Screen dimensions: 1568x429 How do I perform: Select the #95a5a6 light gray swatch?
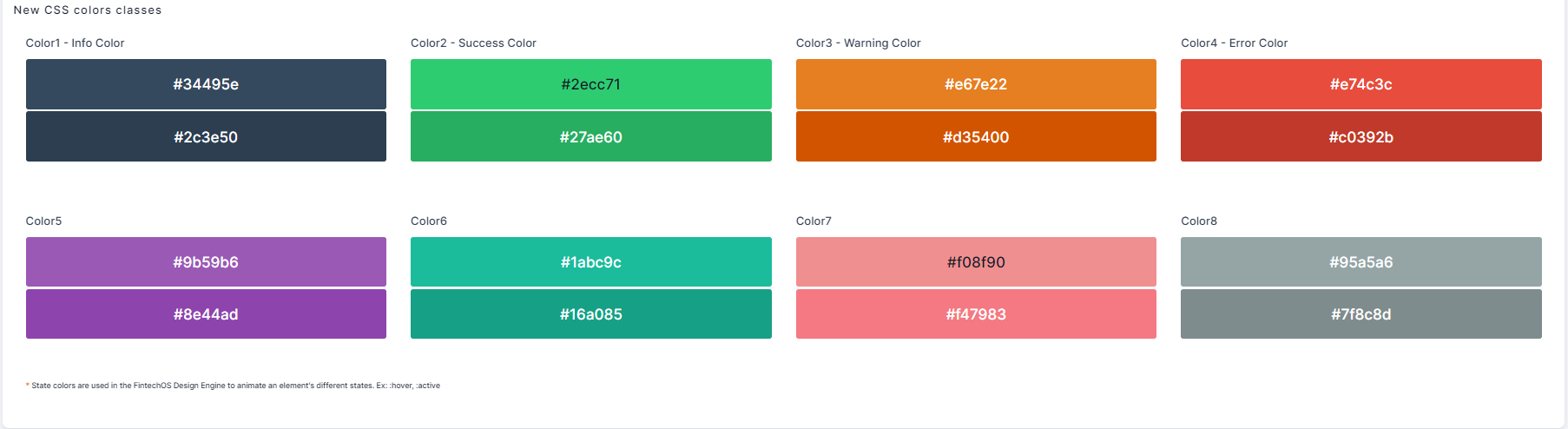point(1360,261)
